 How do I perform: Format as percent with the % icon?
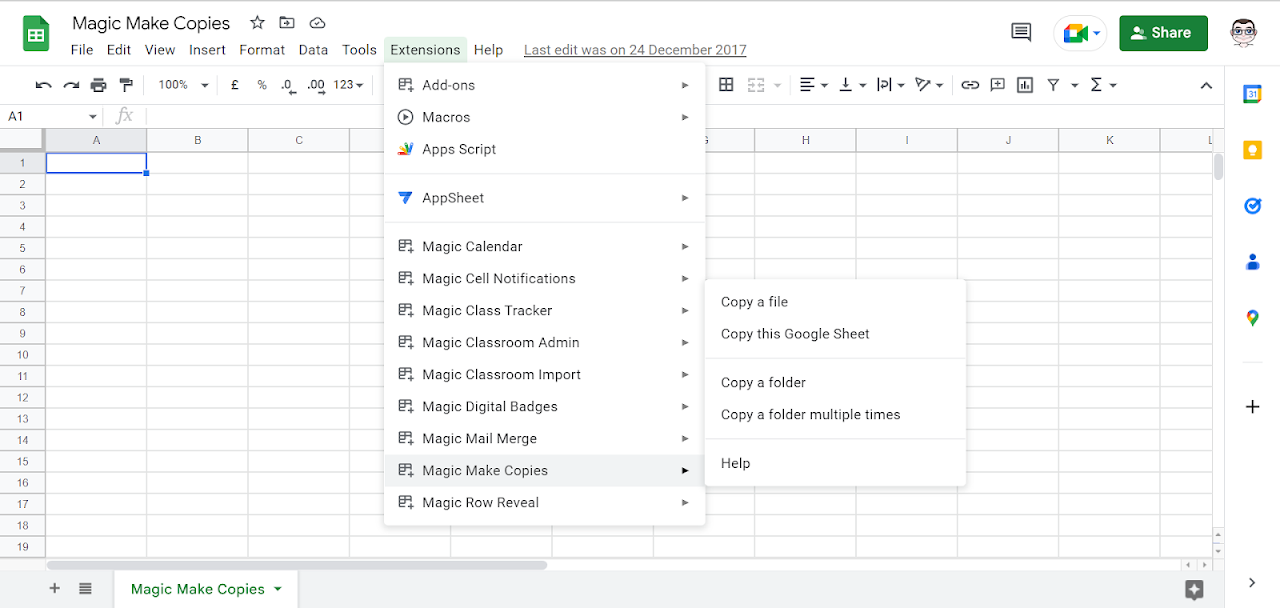pos(262,85)
